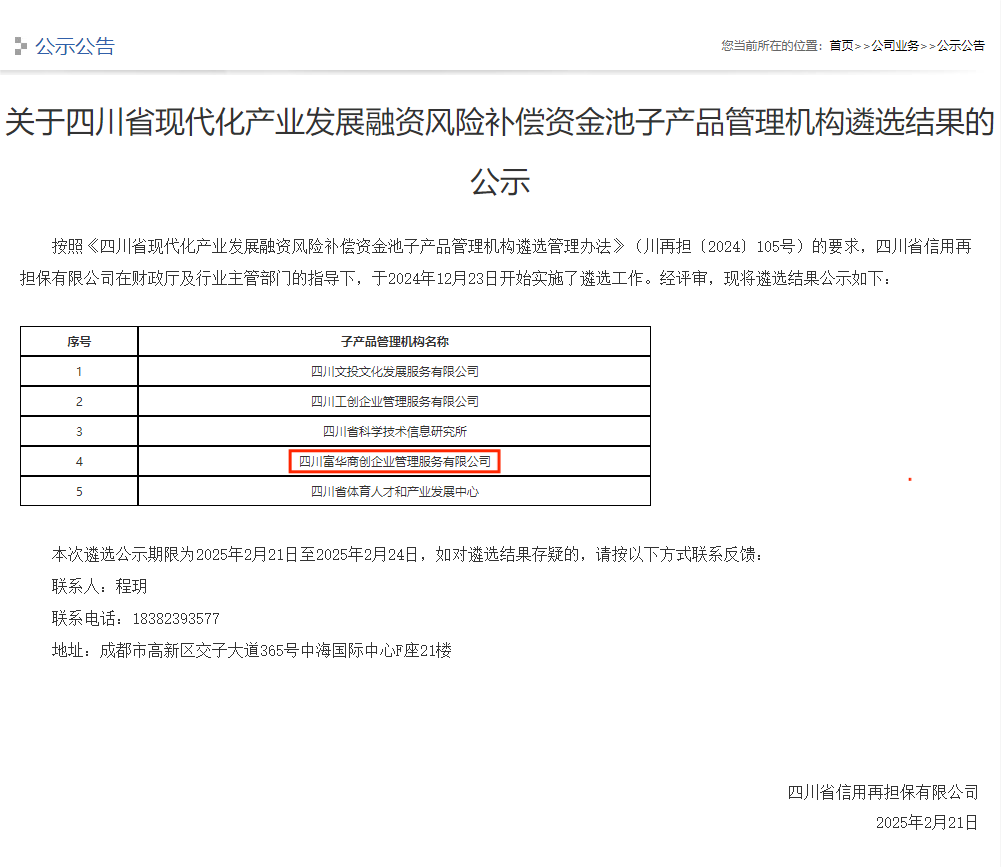1001x867 pixels.
Task: Select the 子产品管理机构名称 table header
Action: click(395, 342)
